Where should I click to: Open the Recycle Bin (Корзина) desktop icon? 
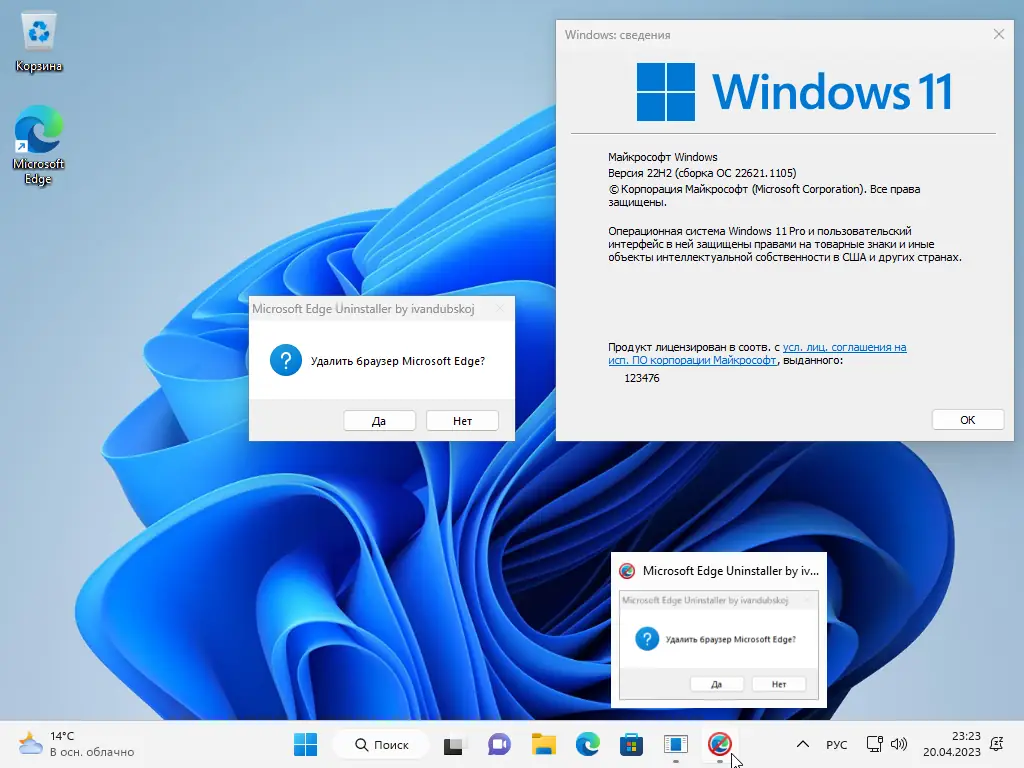pyautogui.click(x=39, y=42)
